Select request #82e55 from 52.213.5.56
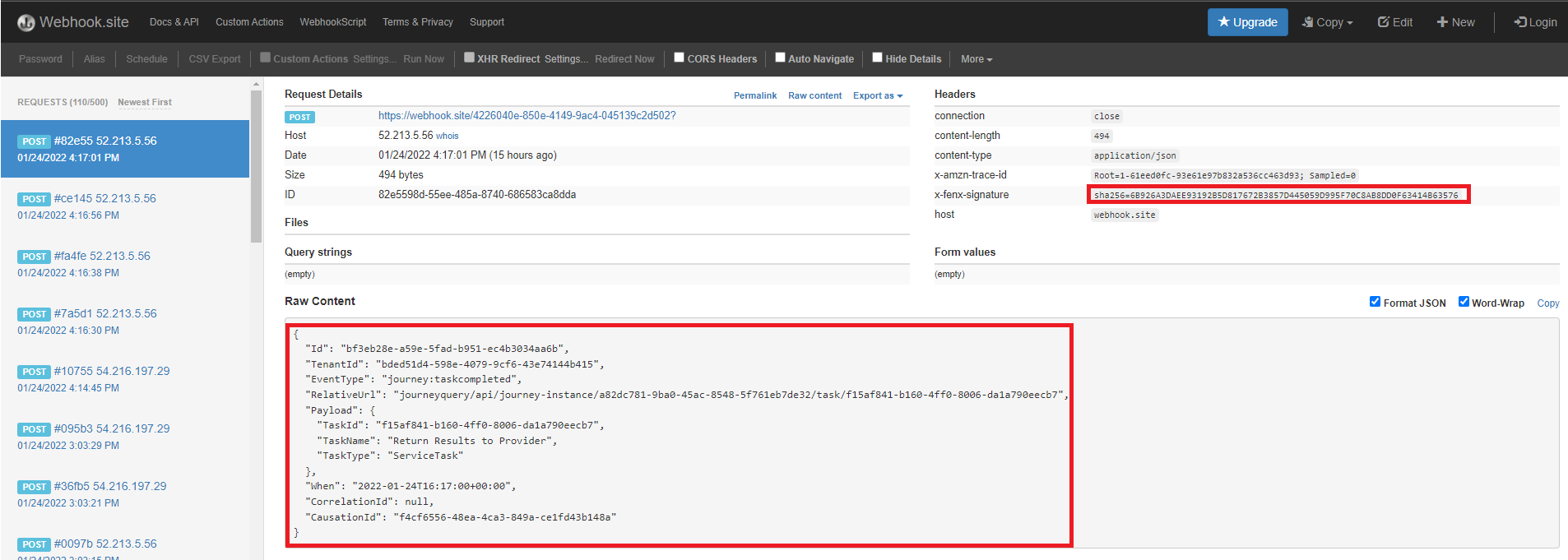Viewport: 1568px width, 560px height. (x=125, y=149)
